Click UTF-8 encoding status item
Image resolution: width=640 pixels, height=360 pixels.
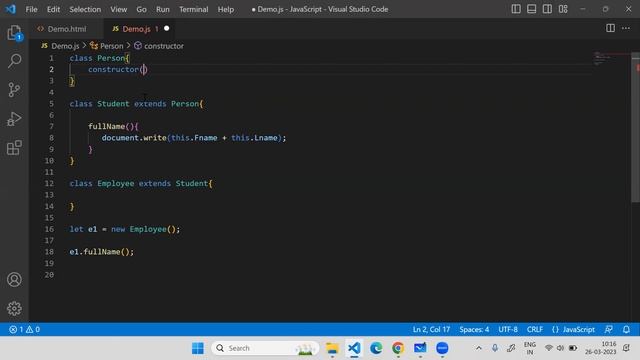point(508,329)
